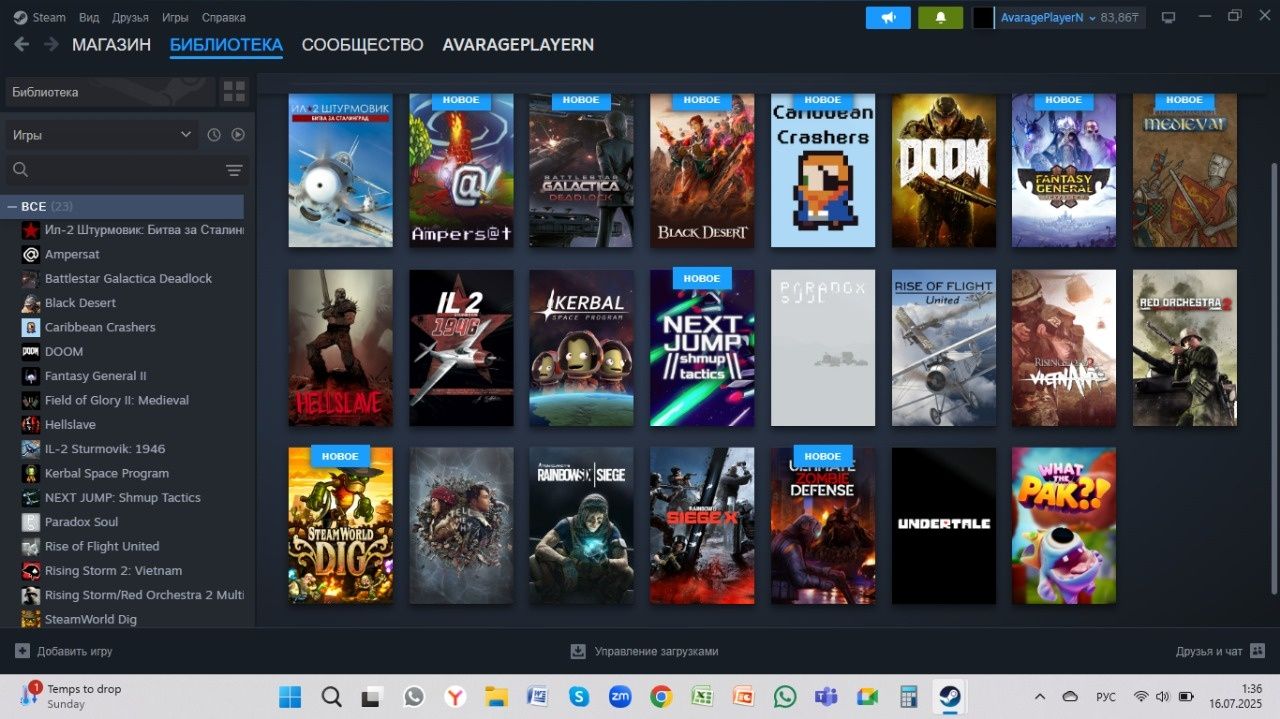Open the Справка menu
Viewport: 1280px width, 719px height.
click(223, 17)
